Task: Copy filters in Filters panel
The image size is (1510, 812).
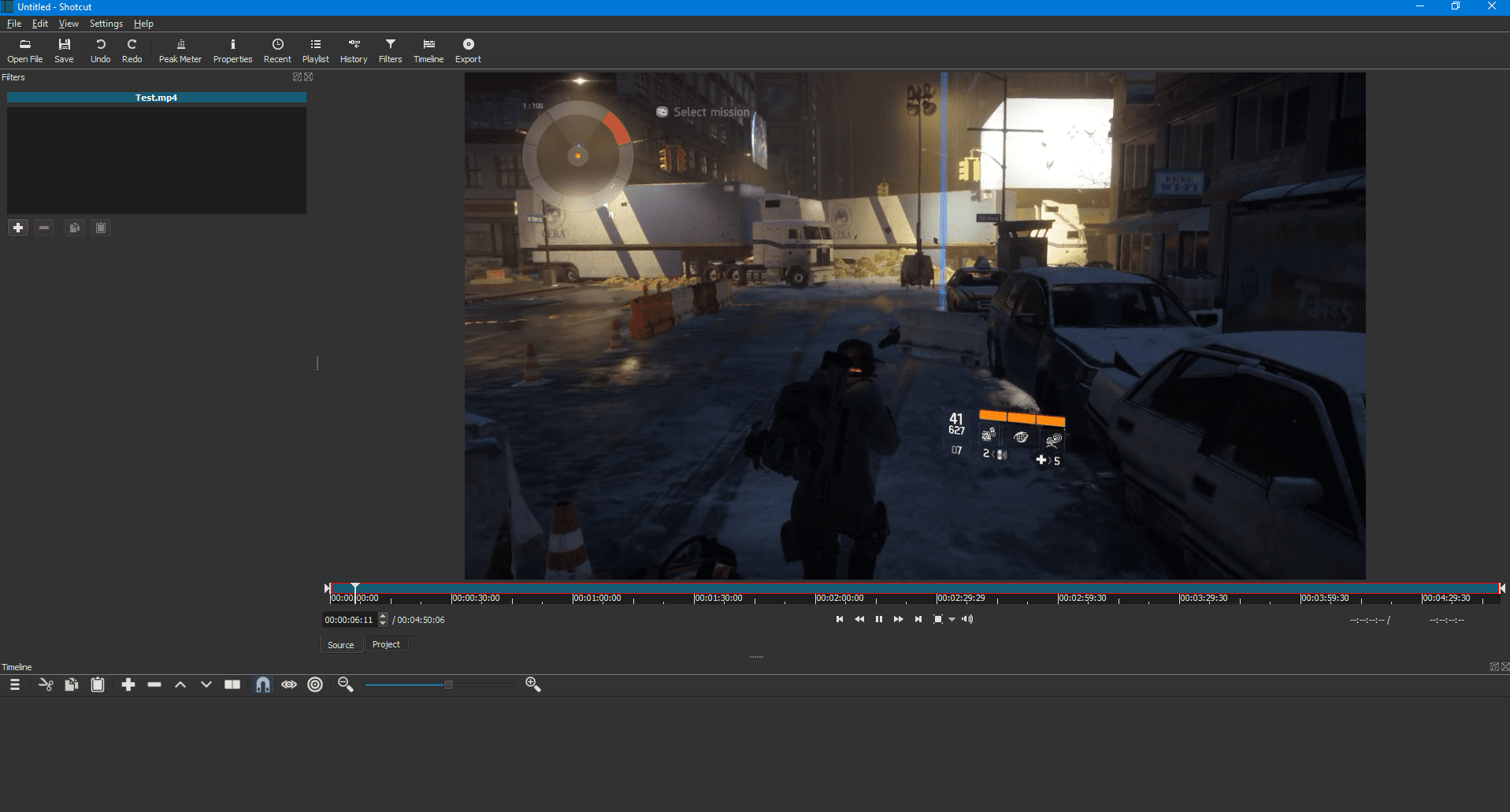Action: point(75,228)
